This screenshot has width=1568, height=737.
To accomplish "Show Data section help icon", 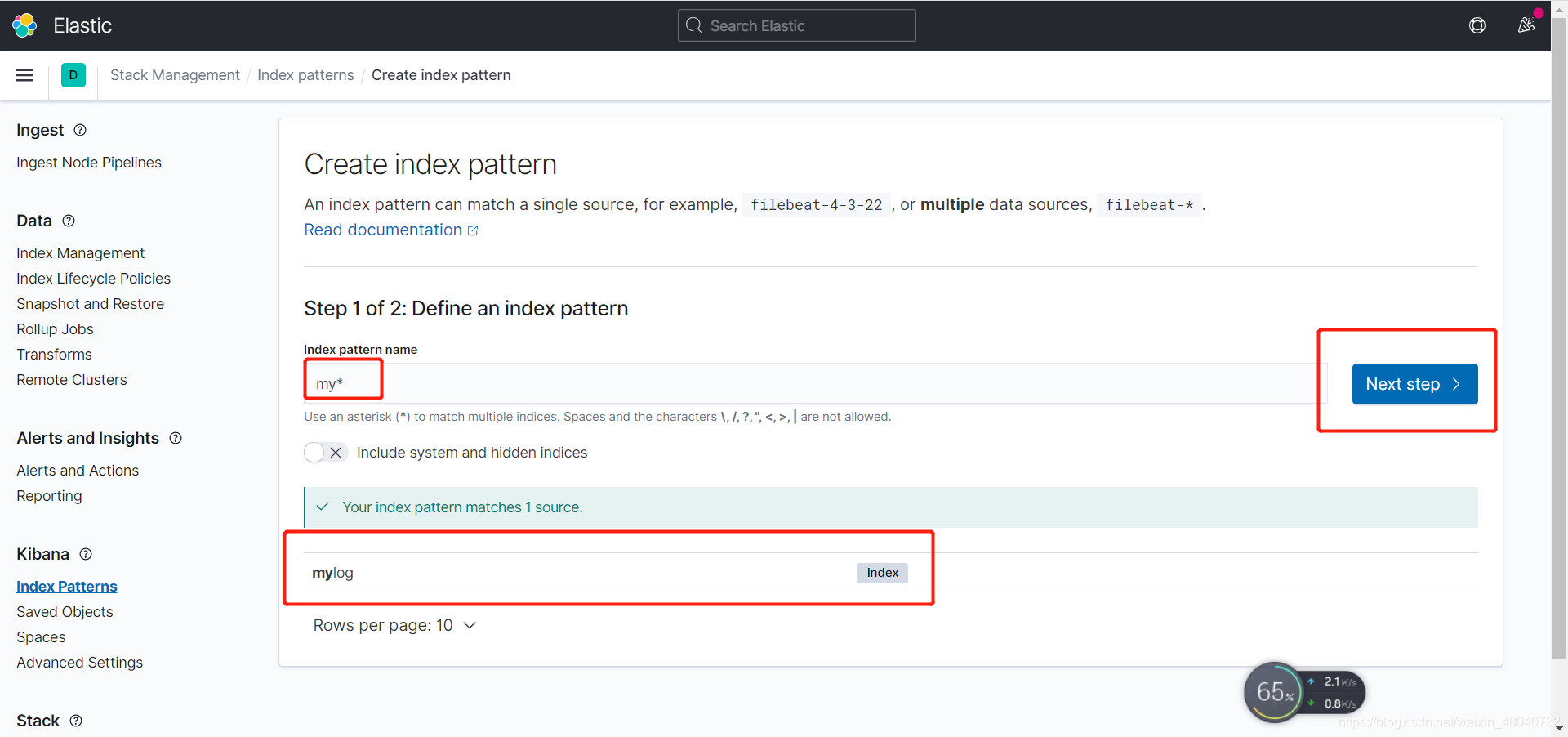I will [x=69, y=221].
